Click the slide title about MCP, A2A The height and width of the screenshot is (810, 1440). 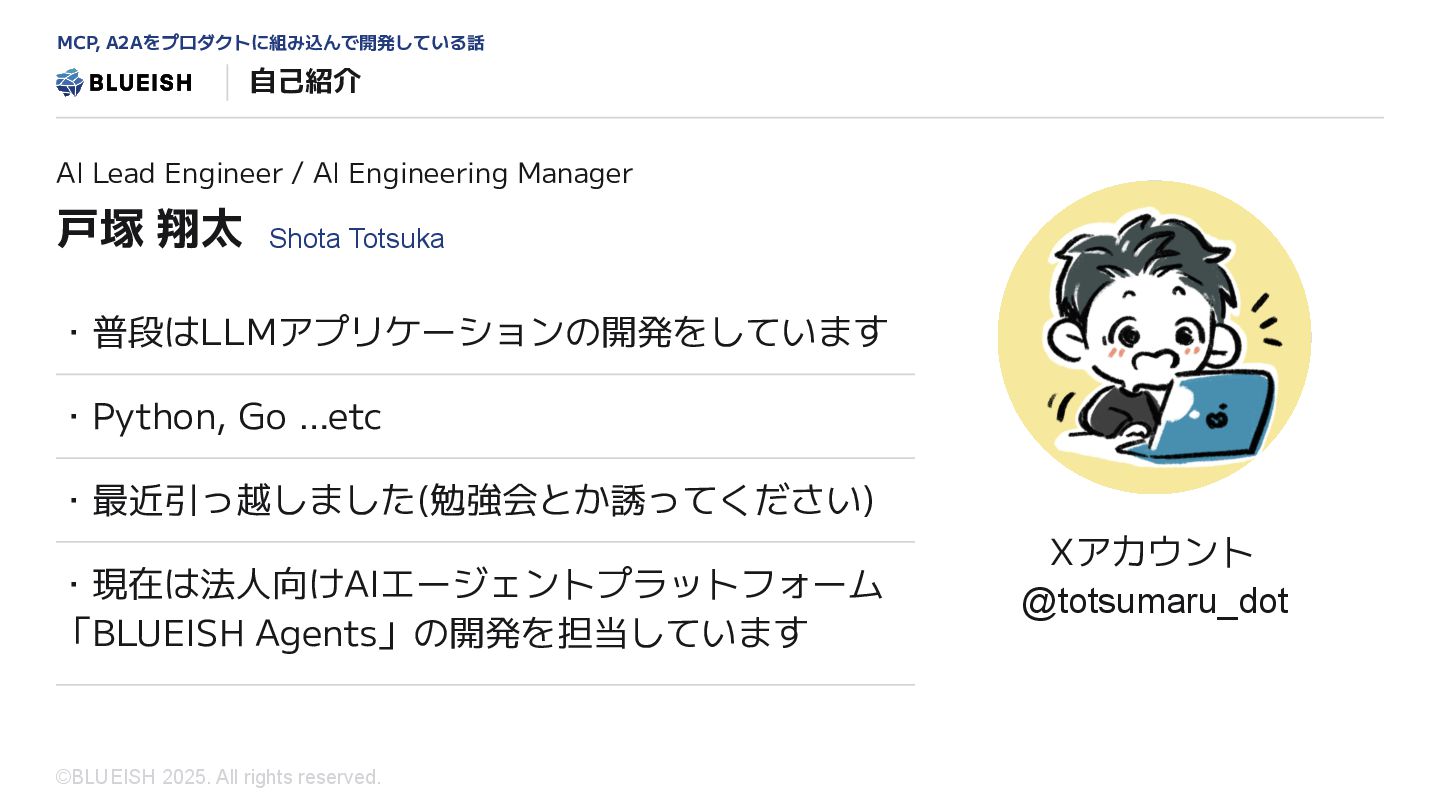click(271, 43)
